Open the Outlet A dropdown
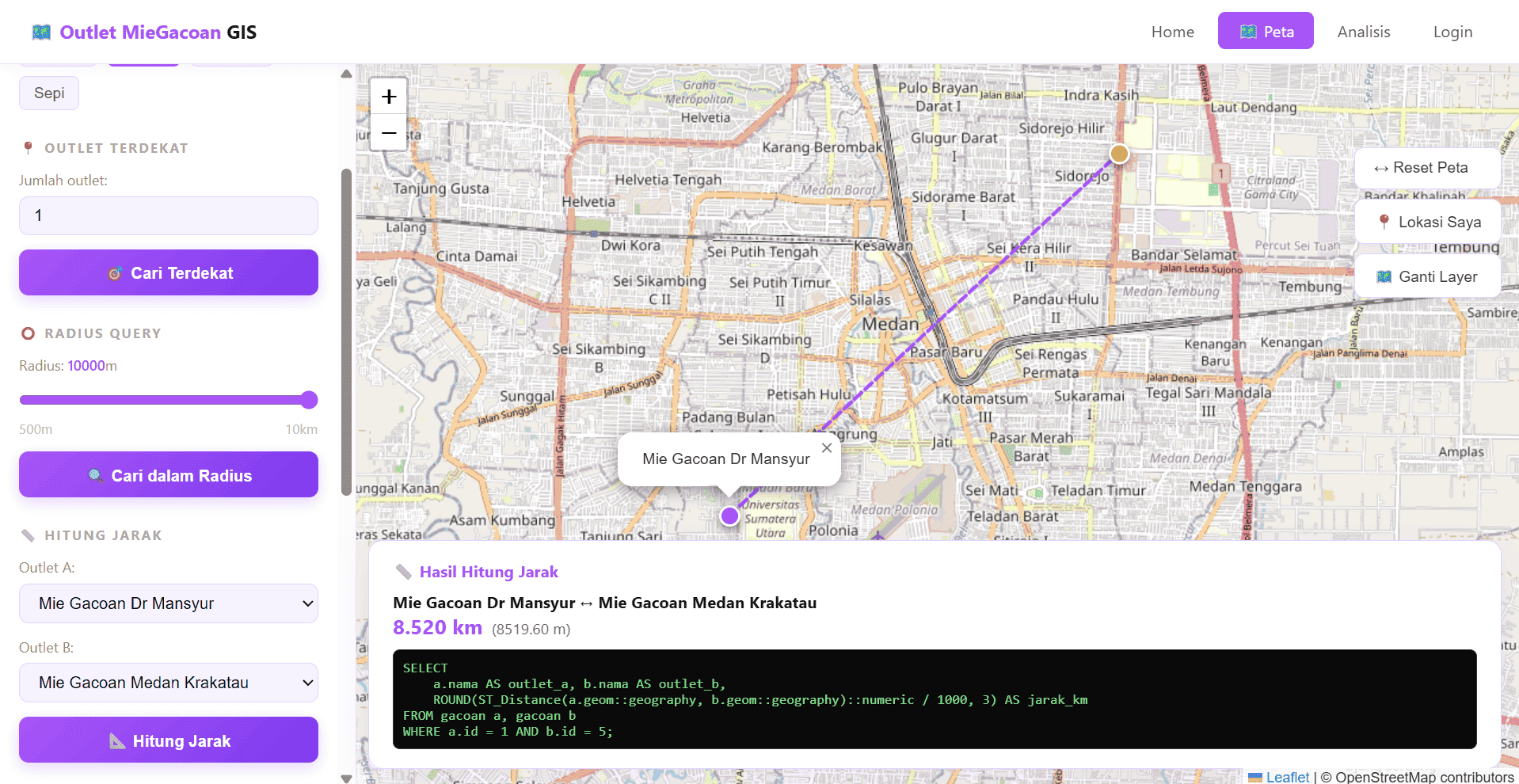 169,603
